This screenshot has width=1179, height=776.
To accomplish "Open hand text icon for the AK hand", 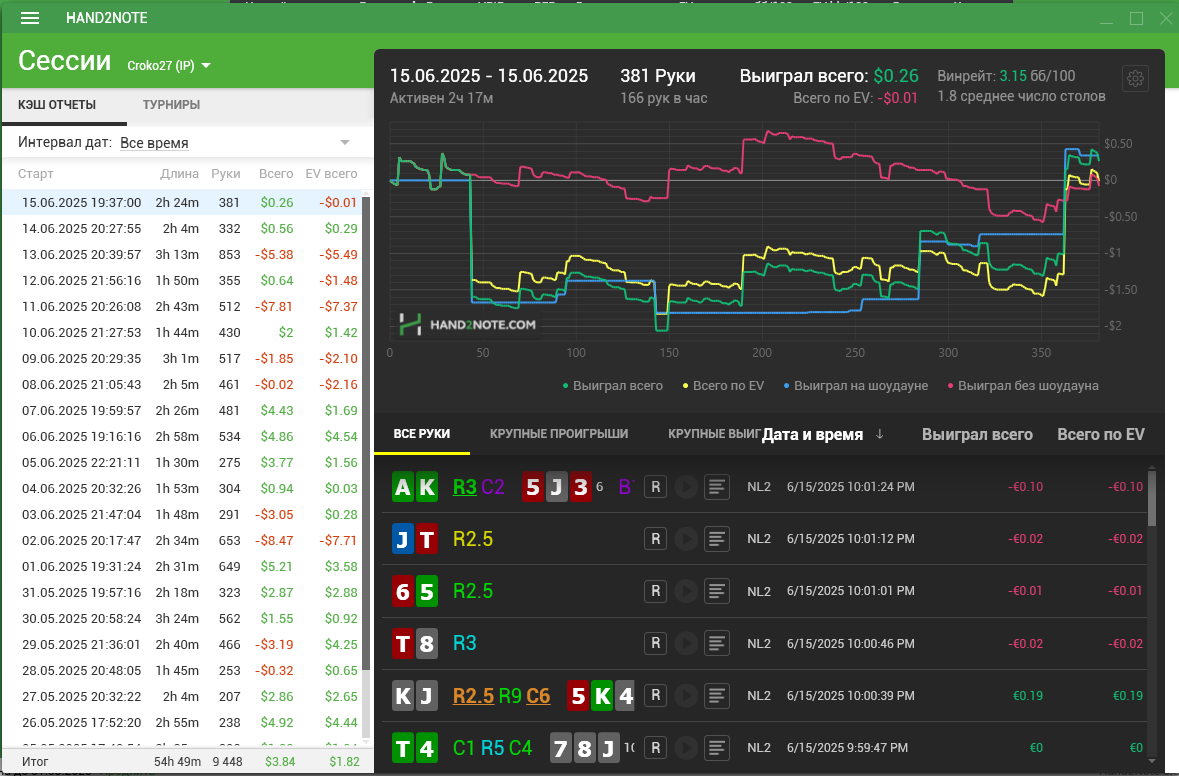I will coord(717,487).
